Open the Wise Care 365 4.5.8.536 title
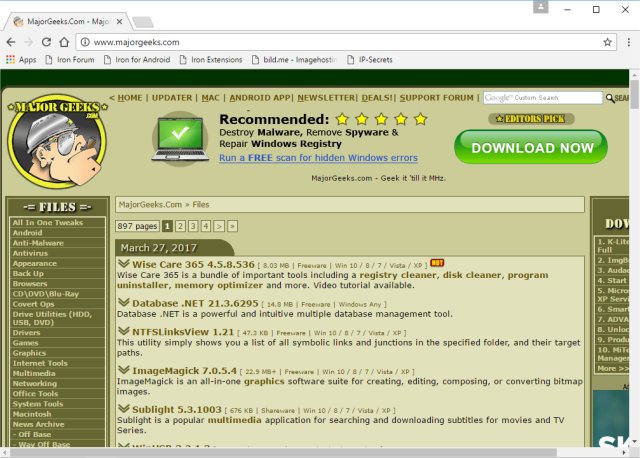This screenshot has height=458, width=640. click(x=193, y=264)
